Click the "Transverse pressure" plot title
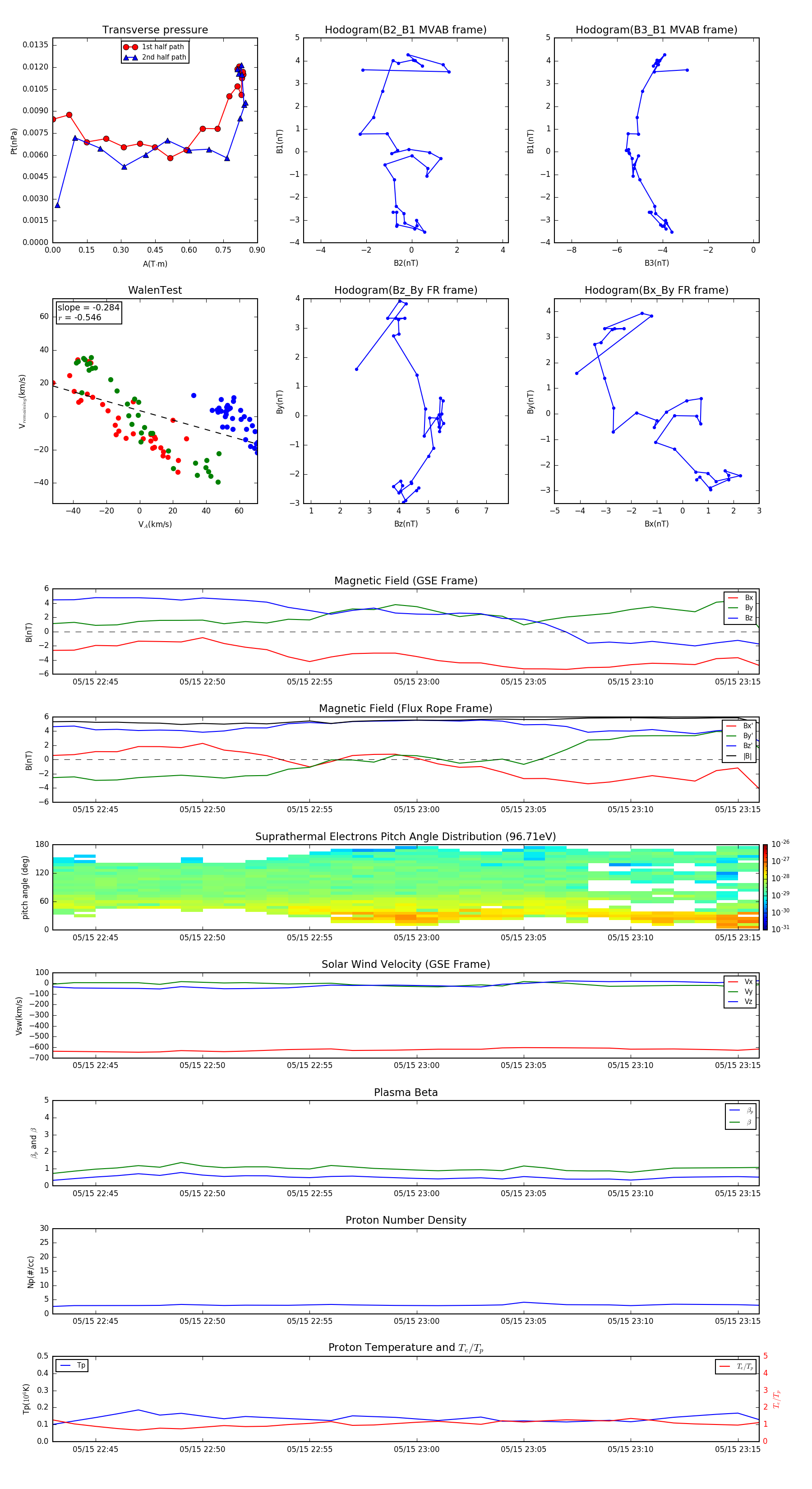Viewport: 812px width, 1489px height. (155, 29)
